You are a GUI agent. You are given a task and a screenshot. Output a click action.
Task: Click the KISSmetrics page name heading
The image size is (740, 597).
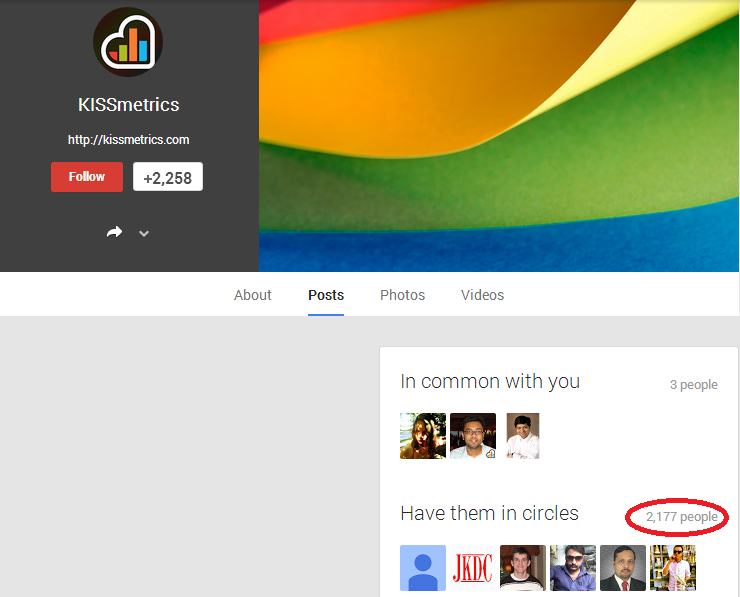point(128,104)
